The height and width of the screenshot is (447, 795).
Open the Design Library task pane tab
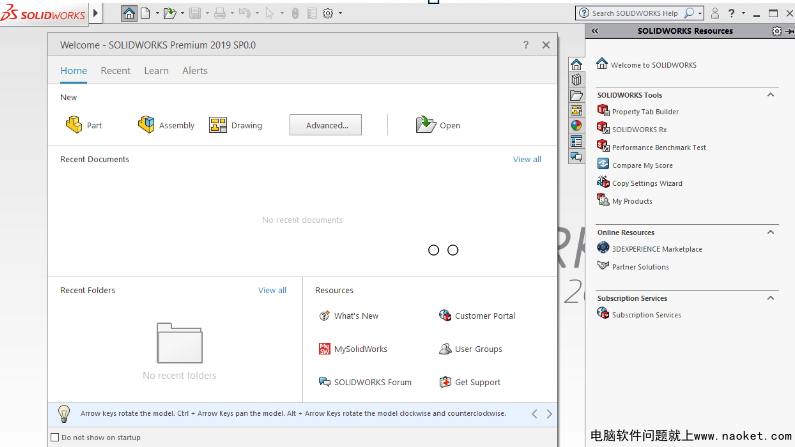coord(576,80)
